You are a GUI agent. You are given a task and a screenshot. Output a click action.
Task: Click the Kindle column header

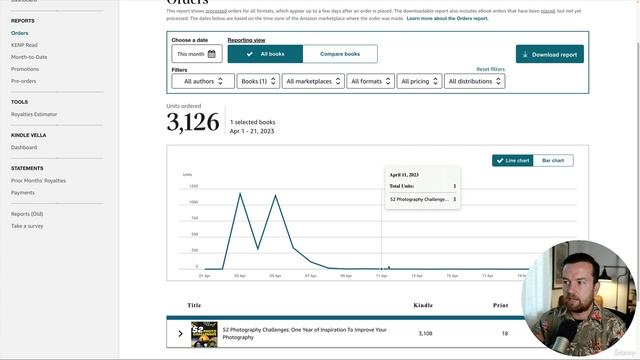click(423, 305)
